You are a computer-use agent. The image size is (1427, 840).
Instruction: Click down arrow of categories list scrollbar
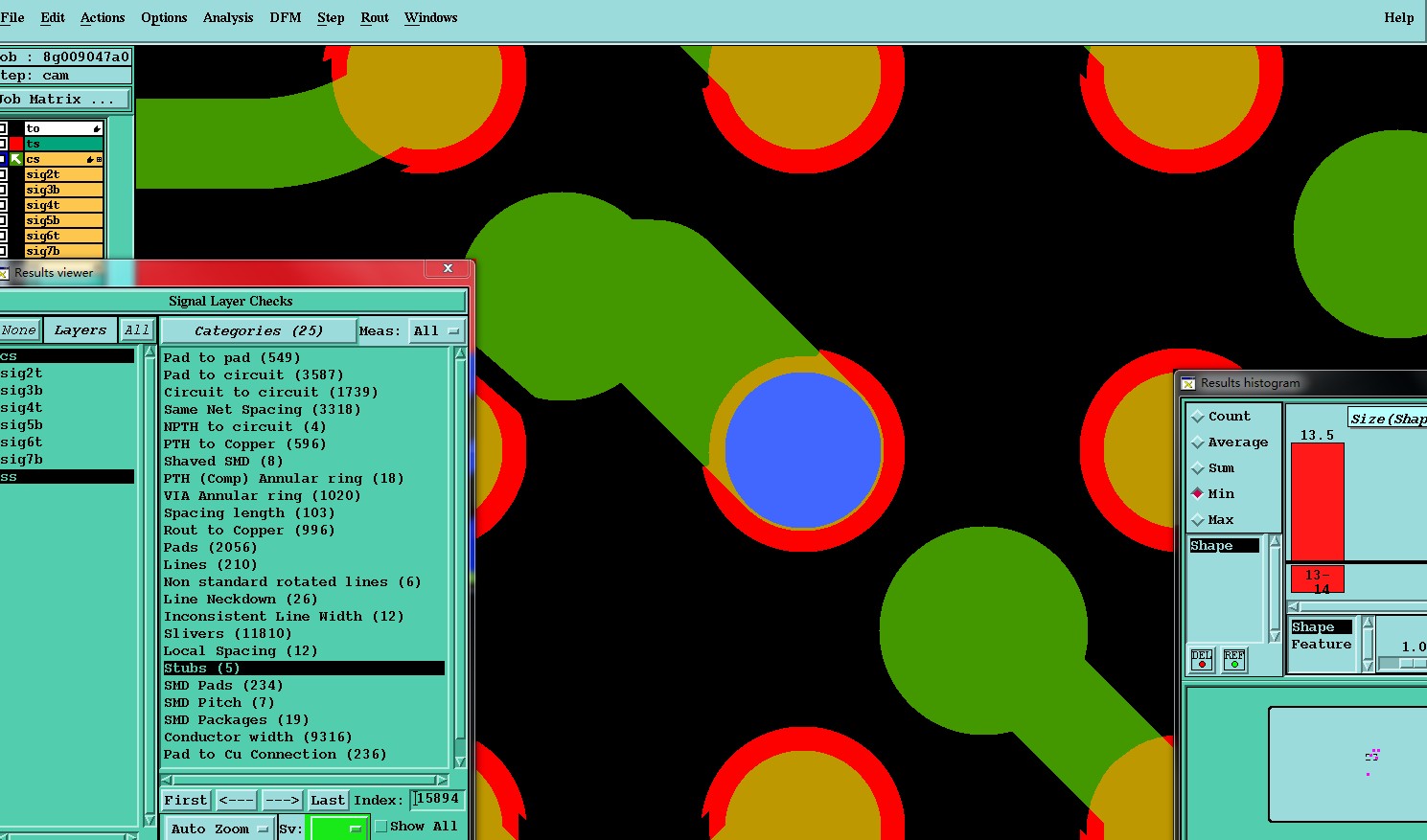point(460,762)
